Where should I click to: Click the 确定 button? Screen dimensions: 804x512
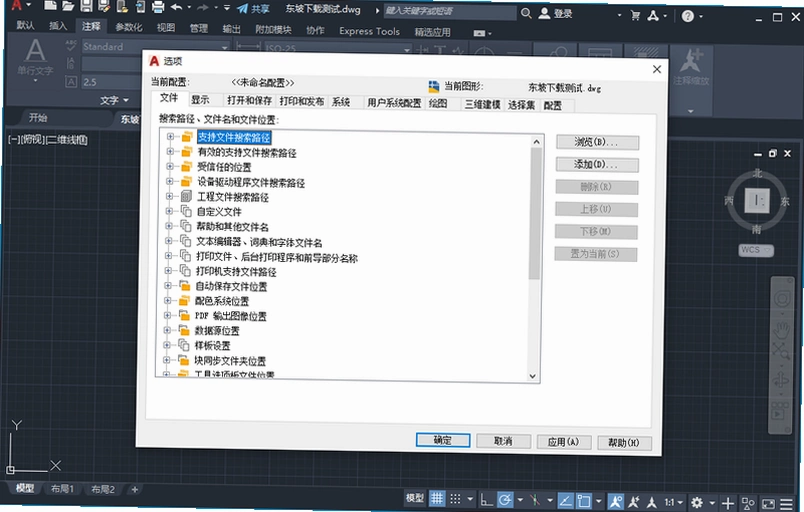click(443, 440)
